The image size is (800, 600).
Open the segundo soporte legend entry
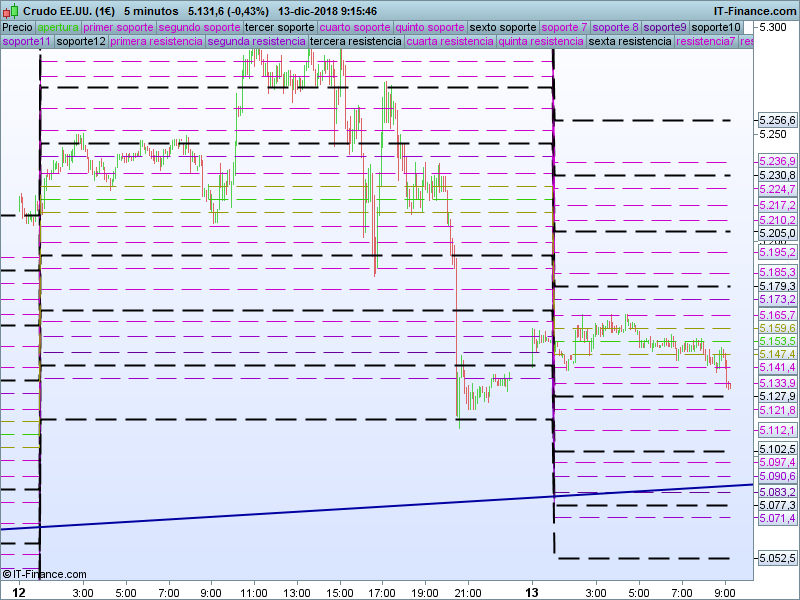coord(199,28)
